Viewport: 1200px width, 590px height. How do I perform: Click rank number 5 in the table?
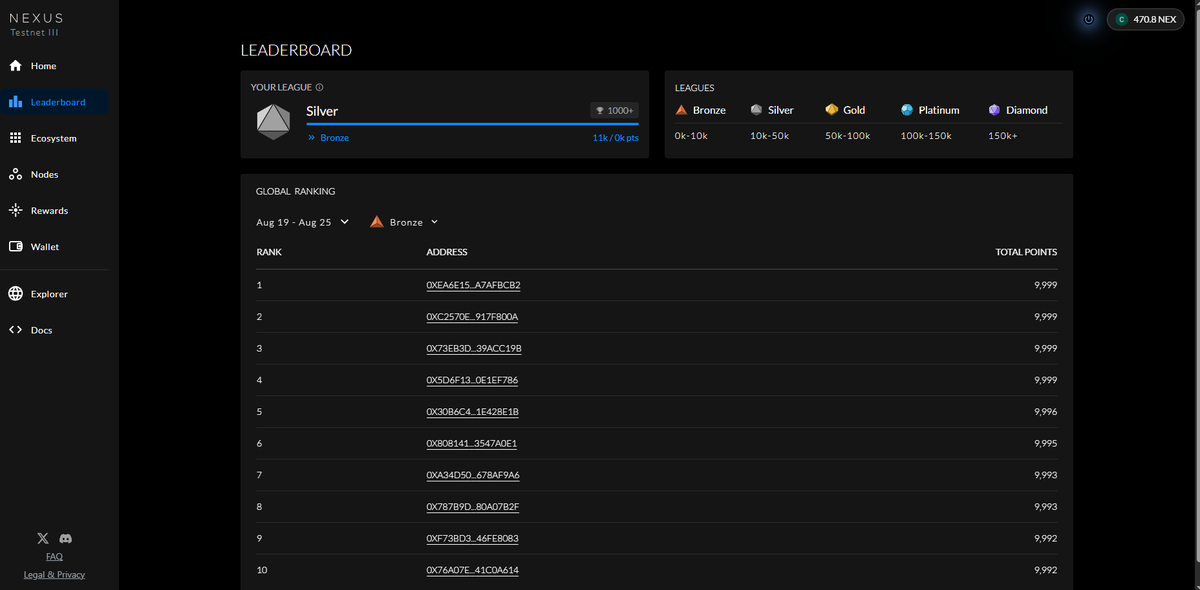[259, 412]
